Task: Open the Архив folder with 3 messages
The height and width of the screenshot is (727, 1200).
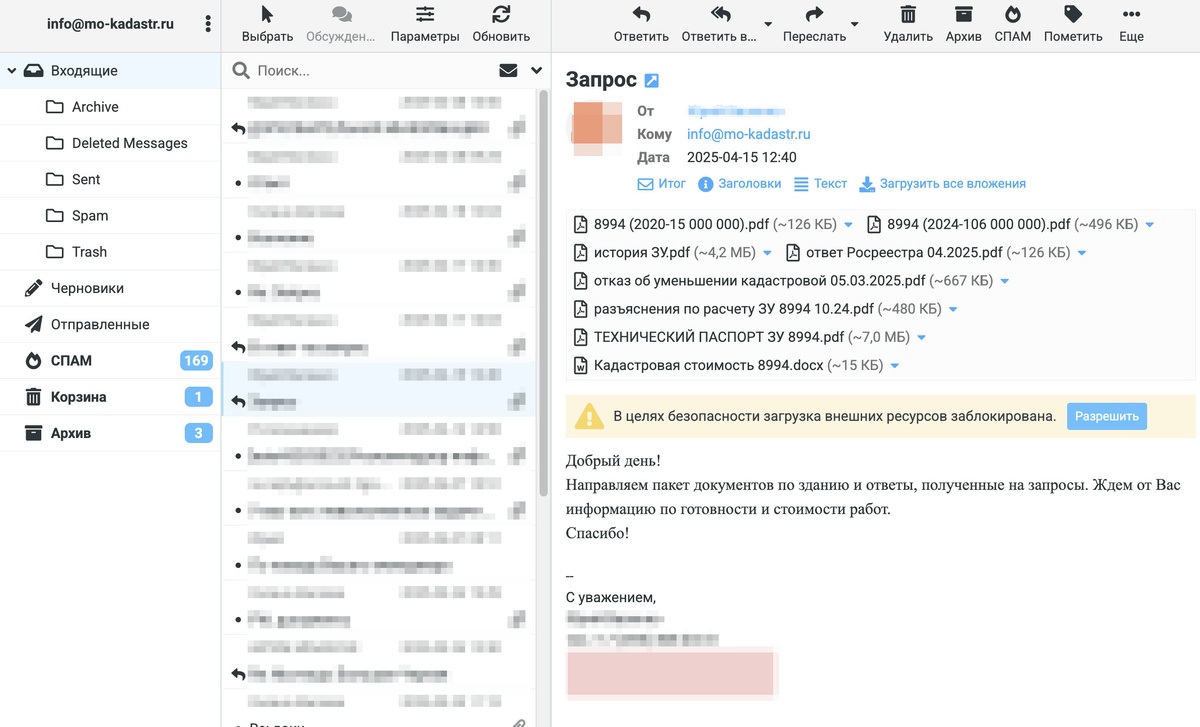Action: [110, 433]
